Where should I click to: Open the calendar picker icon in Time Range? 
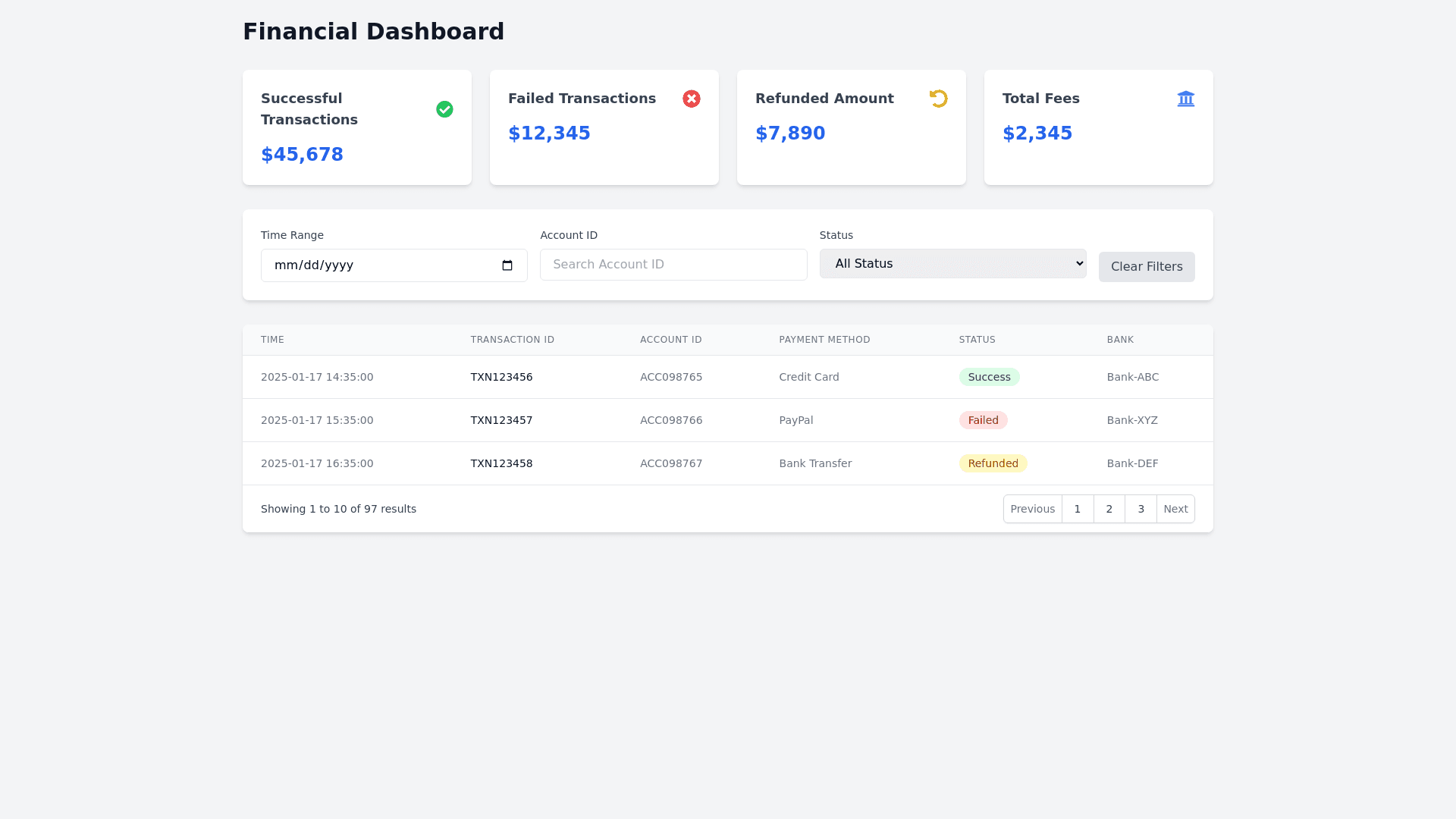point(507,265)
